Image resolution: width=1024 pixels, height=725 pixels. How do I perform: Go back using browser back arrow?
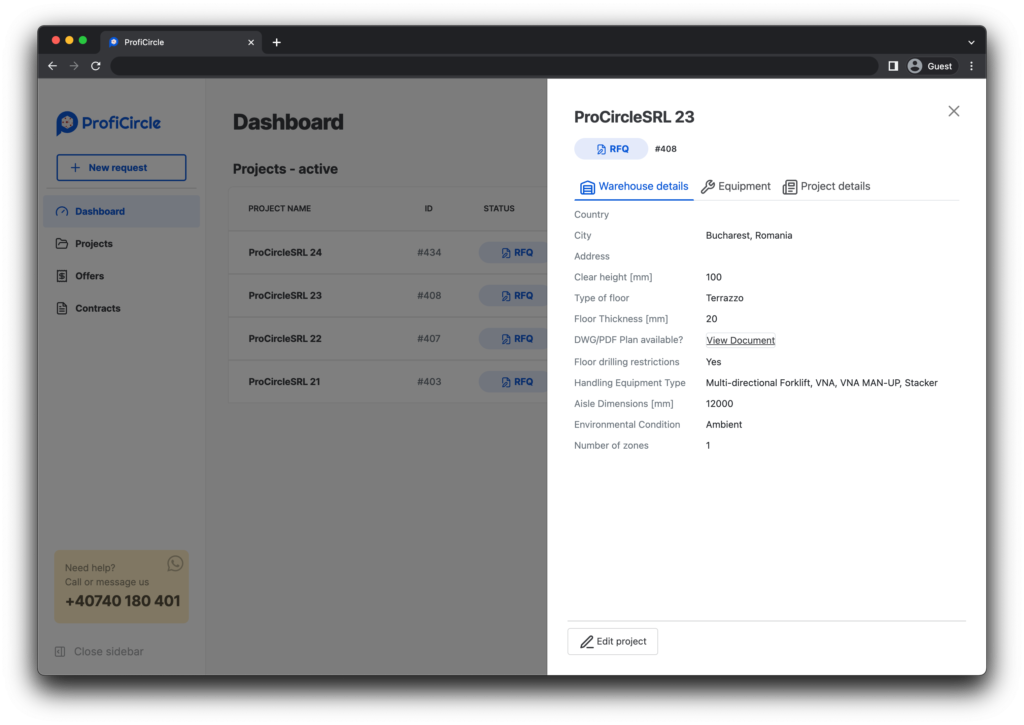coord(53,66)
